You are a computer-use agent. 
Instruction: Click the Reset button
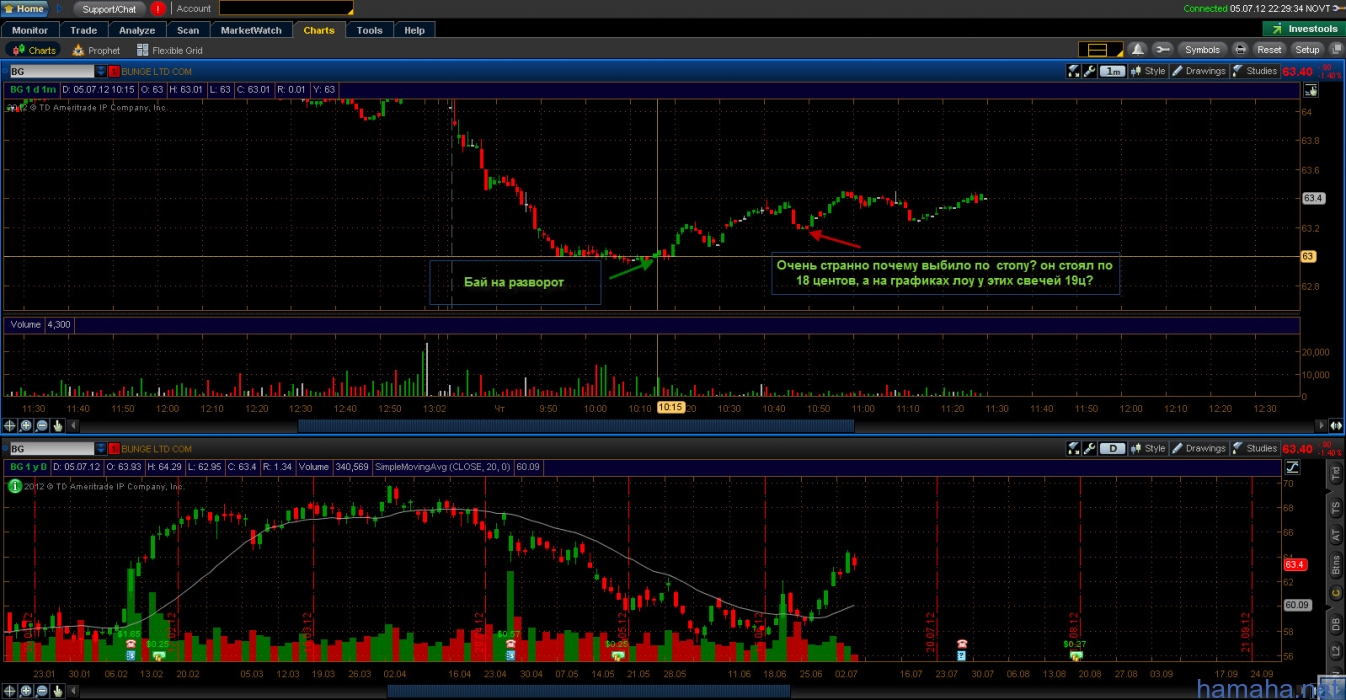pos(1269,49)
